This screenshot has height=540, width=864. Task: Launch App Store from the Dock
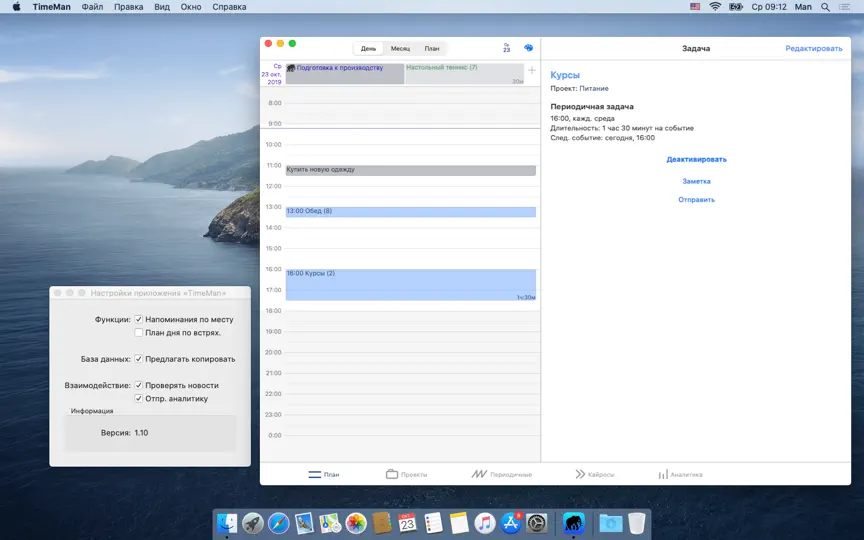coord(511,522)
